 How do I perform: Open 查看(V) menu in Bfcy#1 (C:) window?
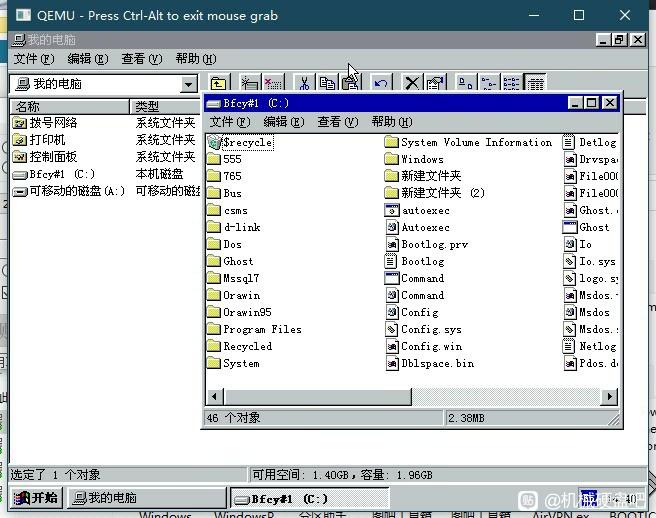[x=338, y=122]
